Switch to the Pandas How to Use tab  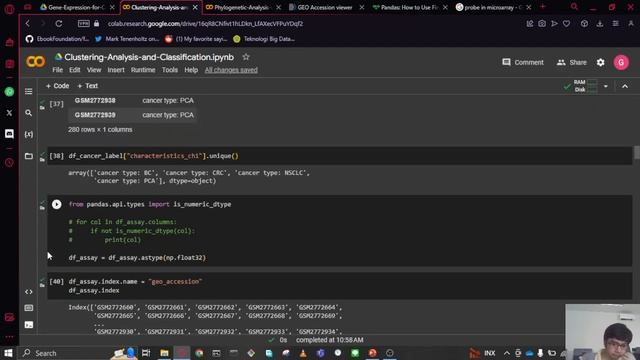[409, 7]
